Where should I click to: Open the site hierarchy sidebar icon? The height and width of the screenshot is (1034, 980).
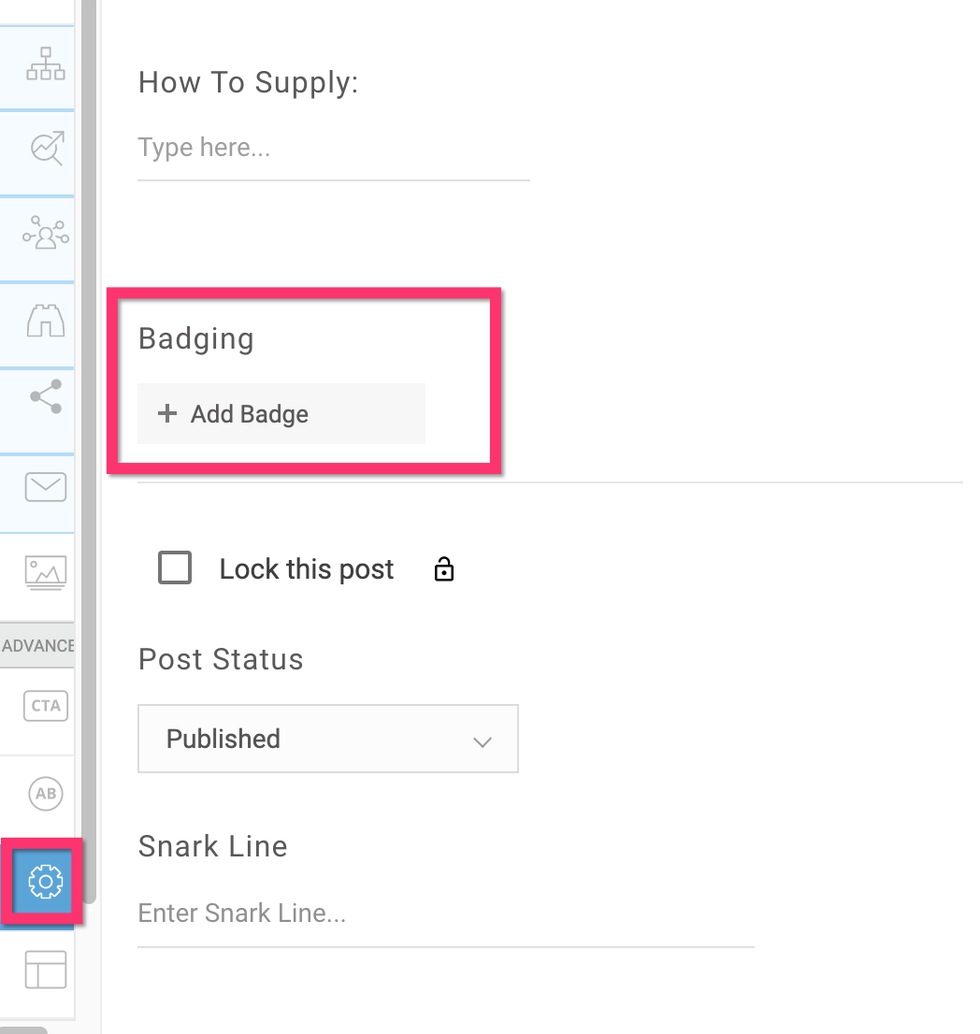pyautogui.click(x=45, y=64)
